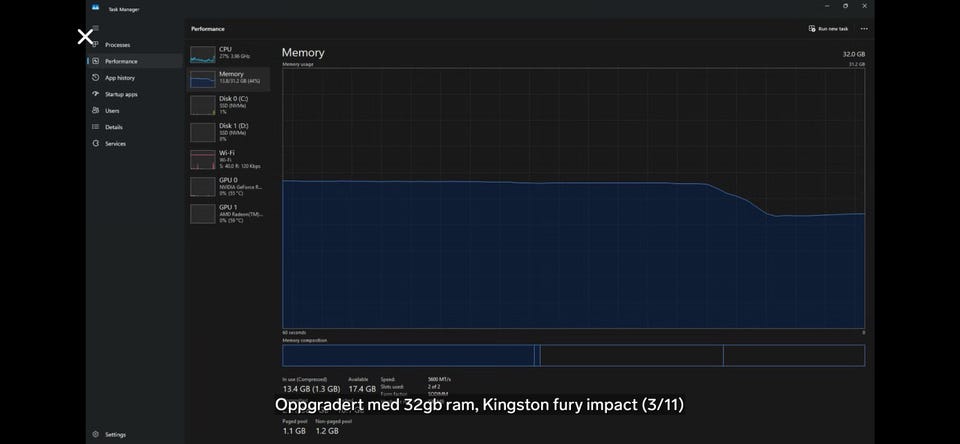
Task: Click the in-use segment of memory composition
Action: pyautogui.click(x=408, y=355)
